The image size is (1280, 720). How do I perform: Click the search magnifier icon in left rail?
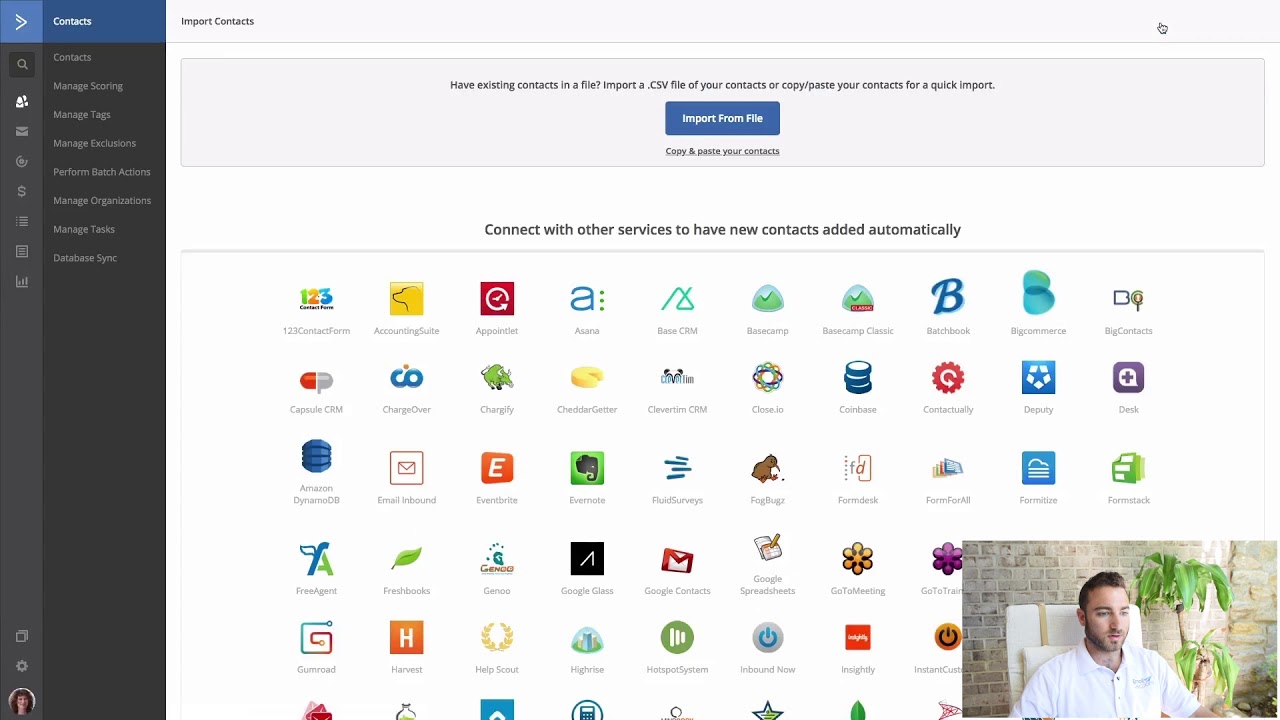22,65
